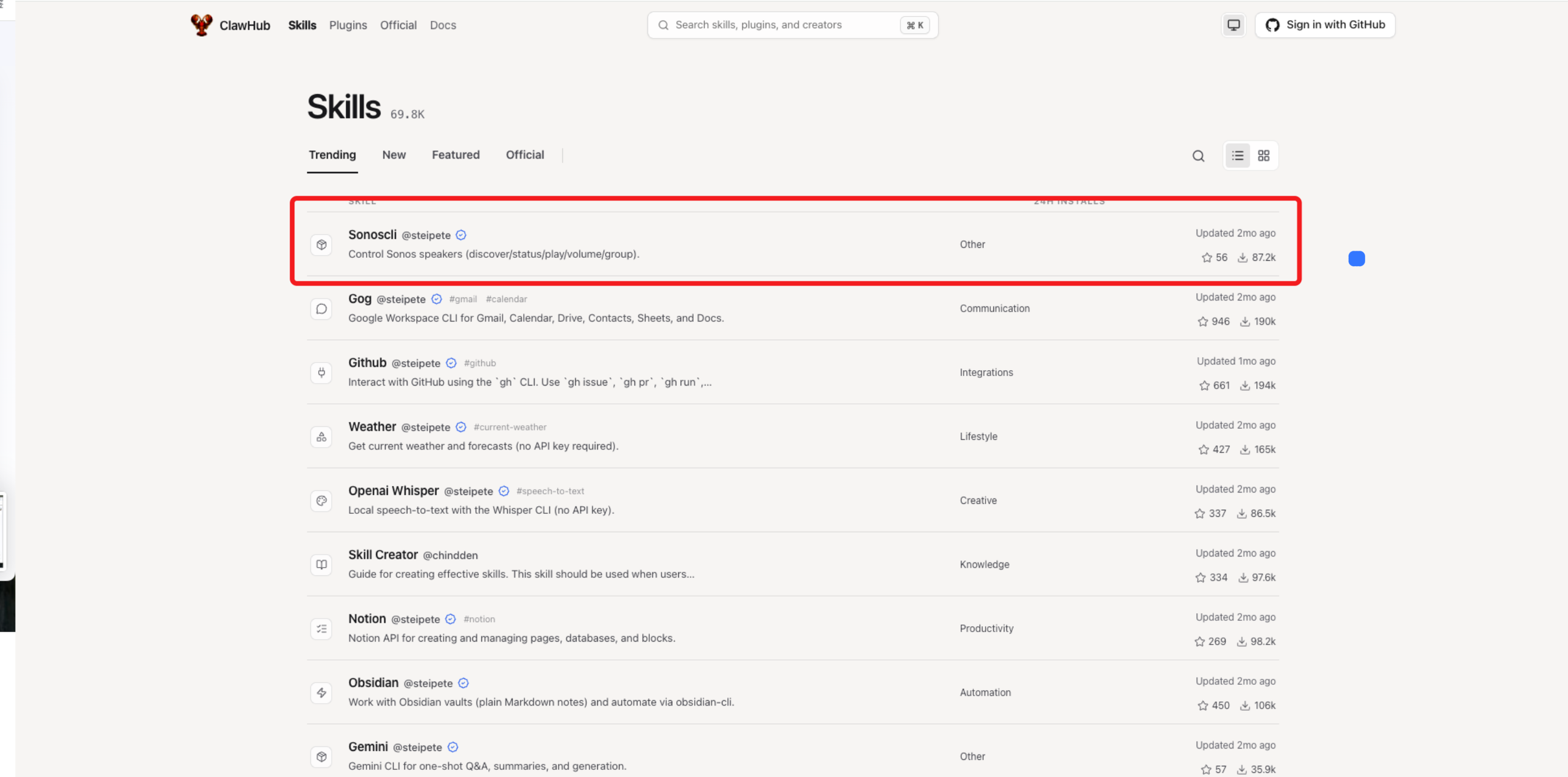Click the download icon on Github row

[1245, 386]
